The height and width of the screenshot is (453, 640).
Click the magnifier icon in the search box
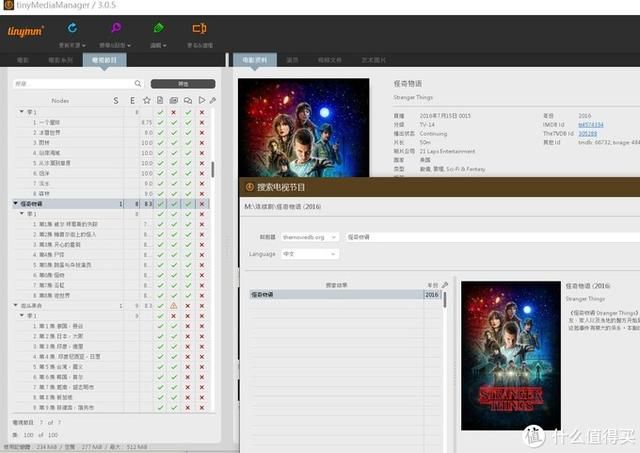(x=138, y=84)
